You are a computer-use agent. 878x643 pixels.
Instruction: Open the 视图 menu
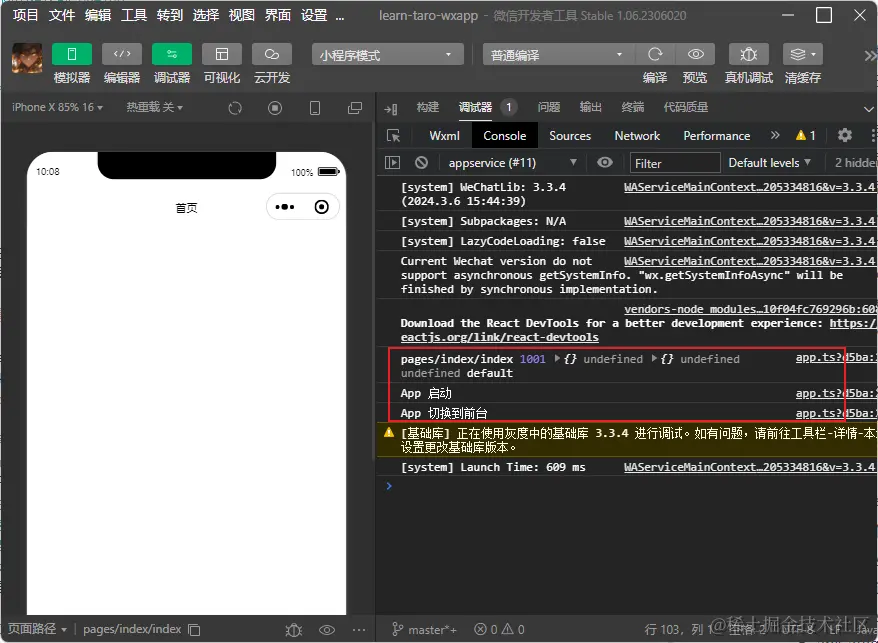(241, 15)
